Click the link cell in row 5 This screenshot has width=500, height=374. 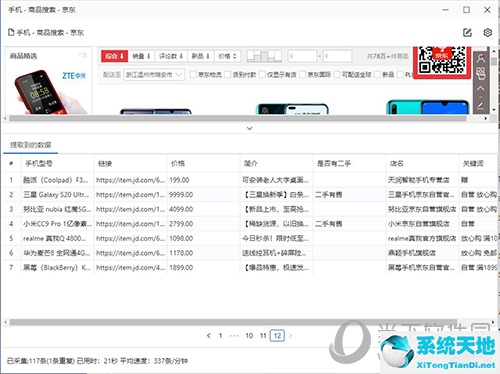point(131,238)
